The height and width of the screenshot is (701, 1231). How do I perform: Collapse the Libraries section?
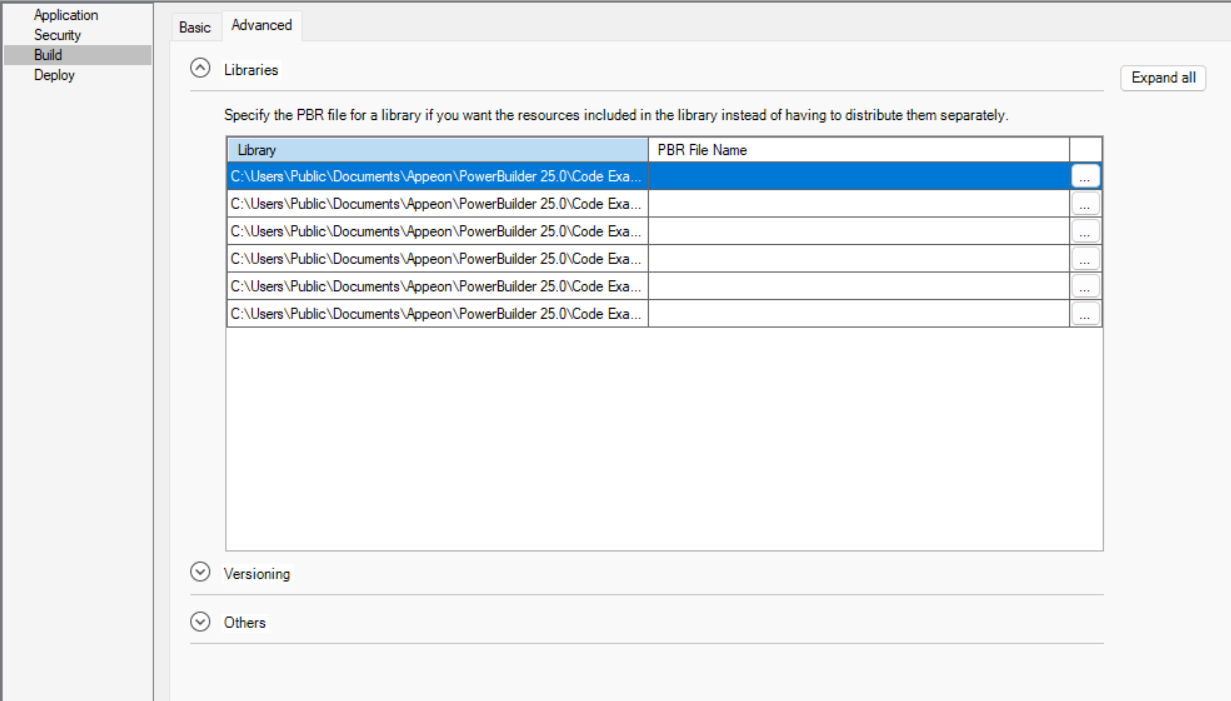pos(201,69)
